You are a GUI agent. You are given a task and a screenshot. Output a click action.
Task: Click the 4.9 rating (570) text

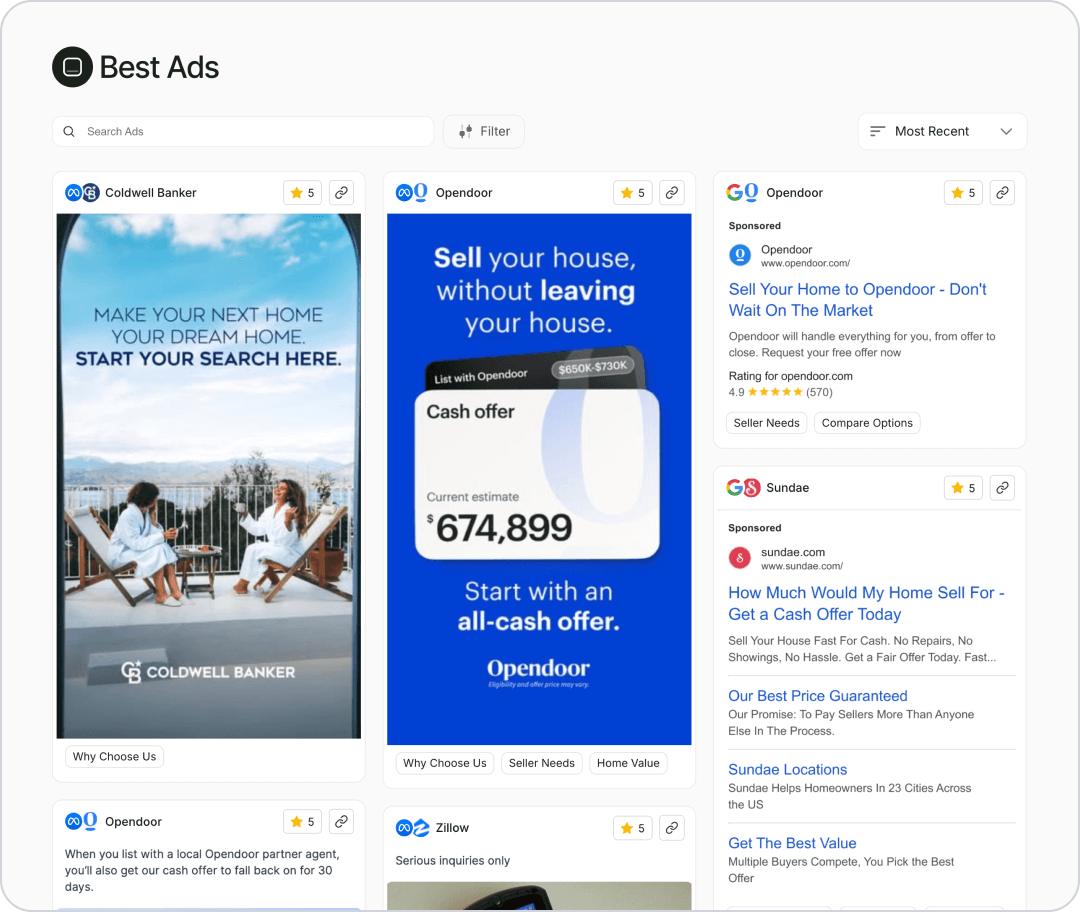click(x=780, y=392)
